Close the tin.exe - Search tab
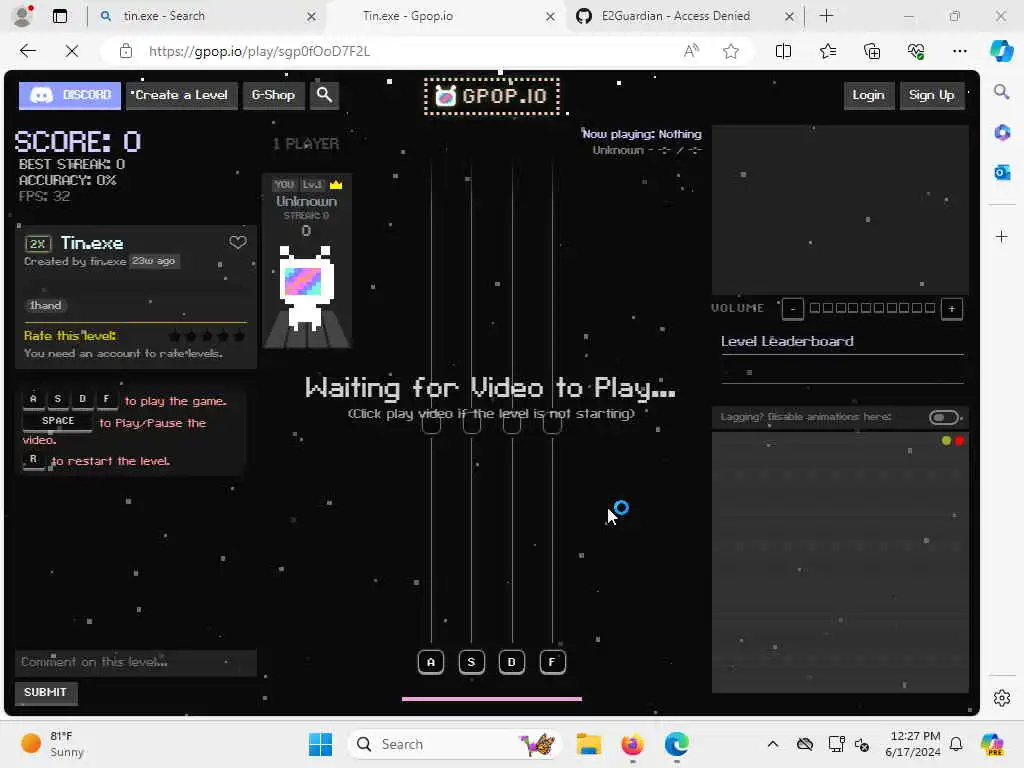Image resolution: width=1024 pixels, height=768 pixels. click(312, 16)
